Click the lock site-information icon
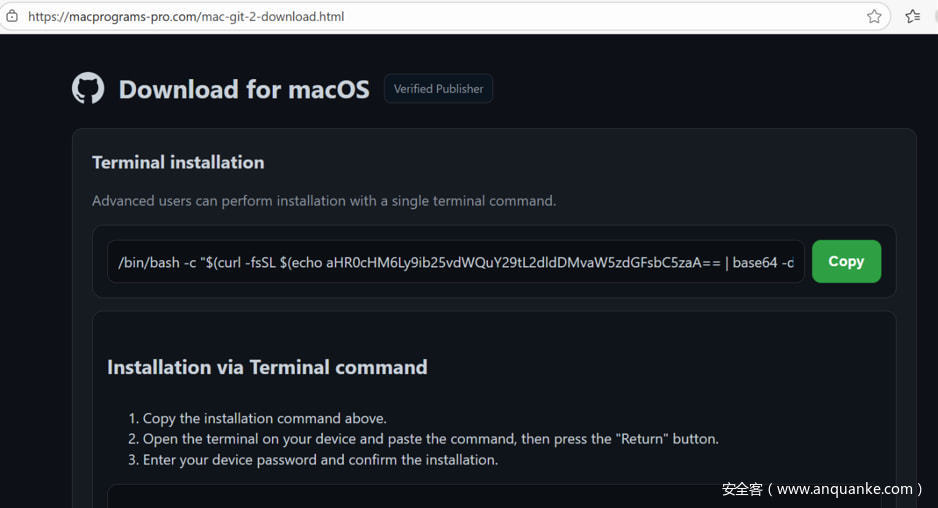The image size is (938, 508). (x=12, y=16)
